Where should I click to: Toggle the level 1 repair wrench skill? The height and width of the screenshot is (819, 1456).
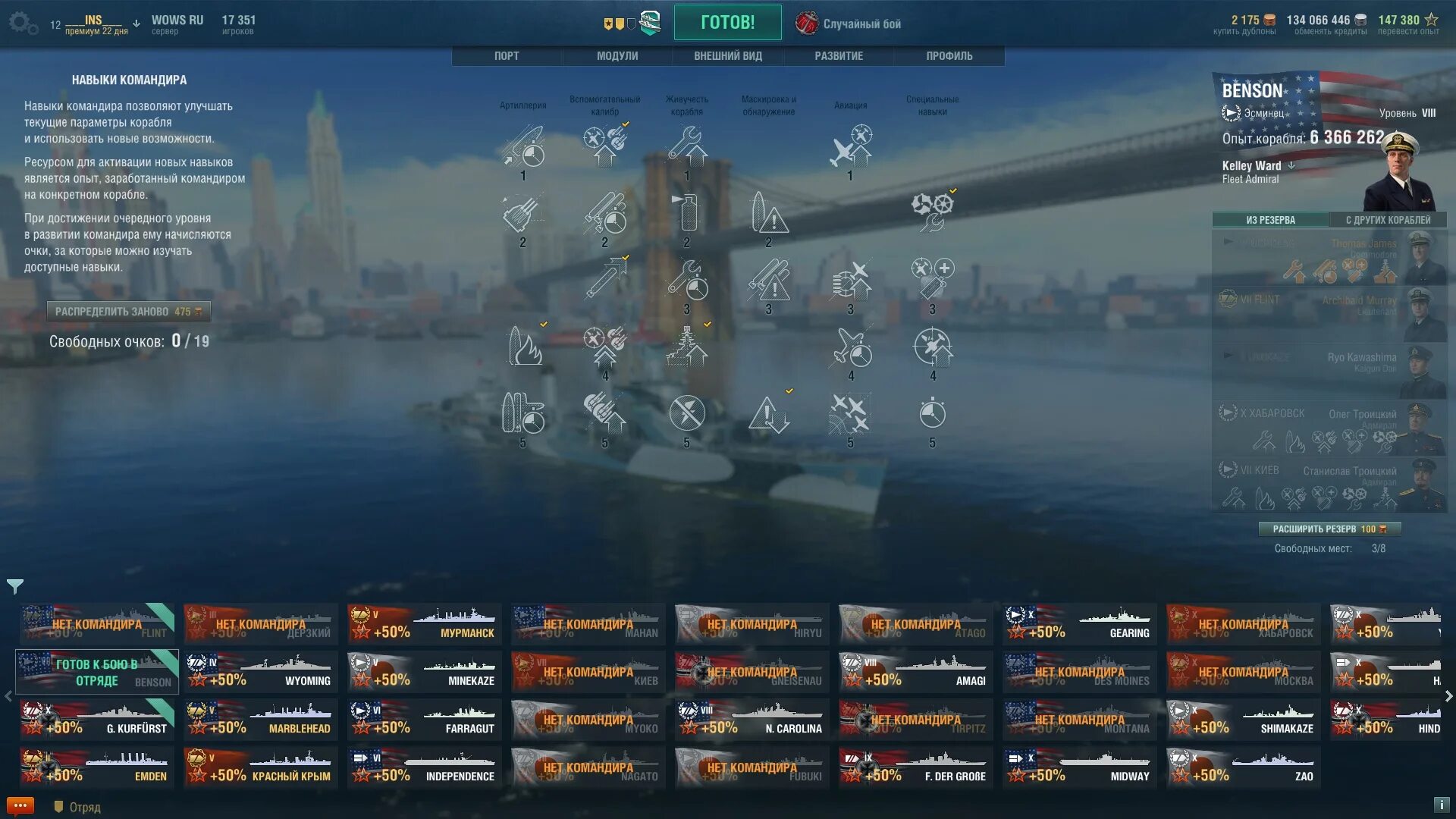687,146
